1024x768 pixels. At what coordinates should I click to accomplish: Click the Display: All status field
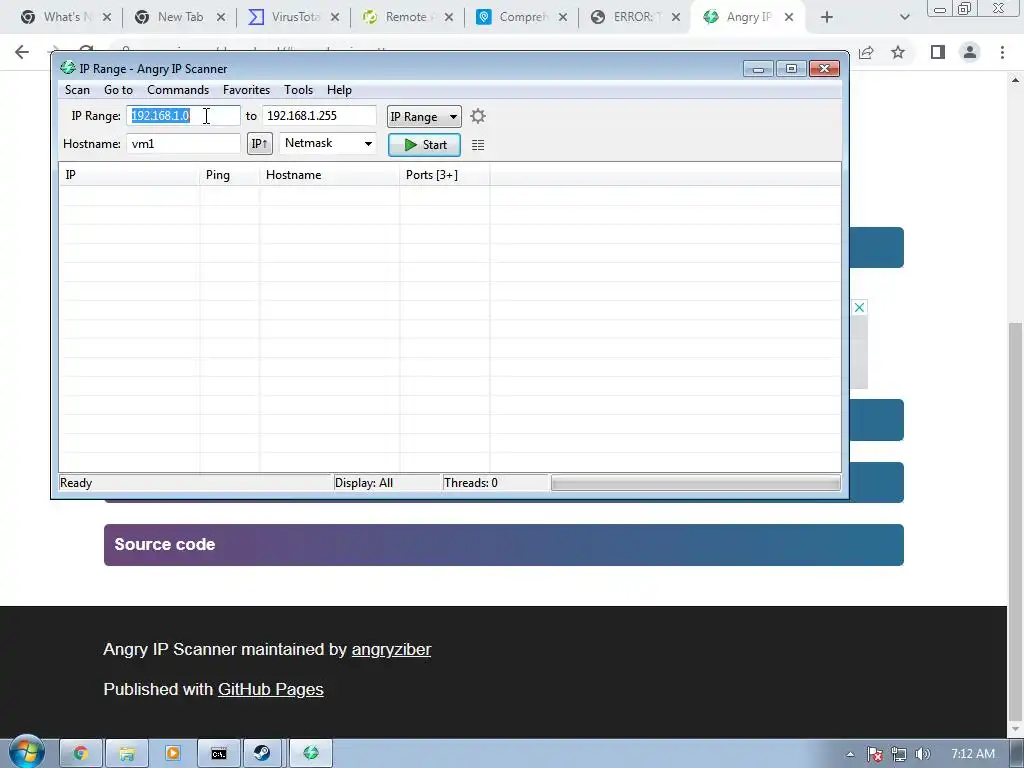pyautogui.click(x=387, y=483)
